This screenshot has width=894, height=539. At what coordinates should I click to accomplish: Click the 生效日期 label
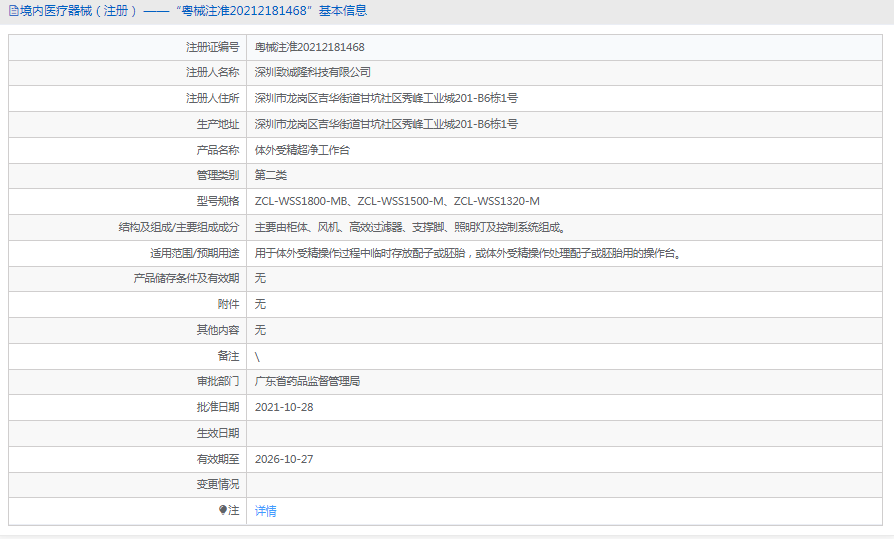tap(218, 433)
